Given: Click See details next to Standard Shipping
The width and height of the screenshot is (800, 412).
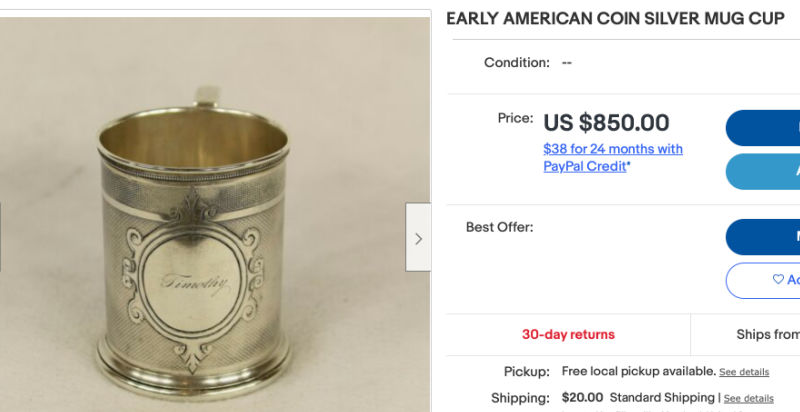Looking at the screenshot, I should 748,398.
